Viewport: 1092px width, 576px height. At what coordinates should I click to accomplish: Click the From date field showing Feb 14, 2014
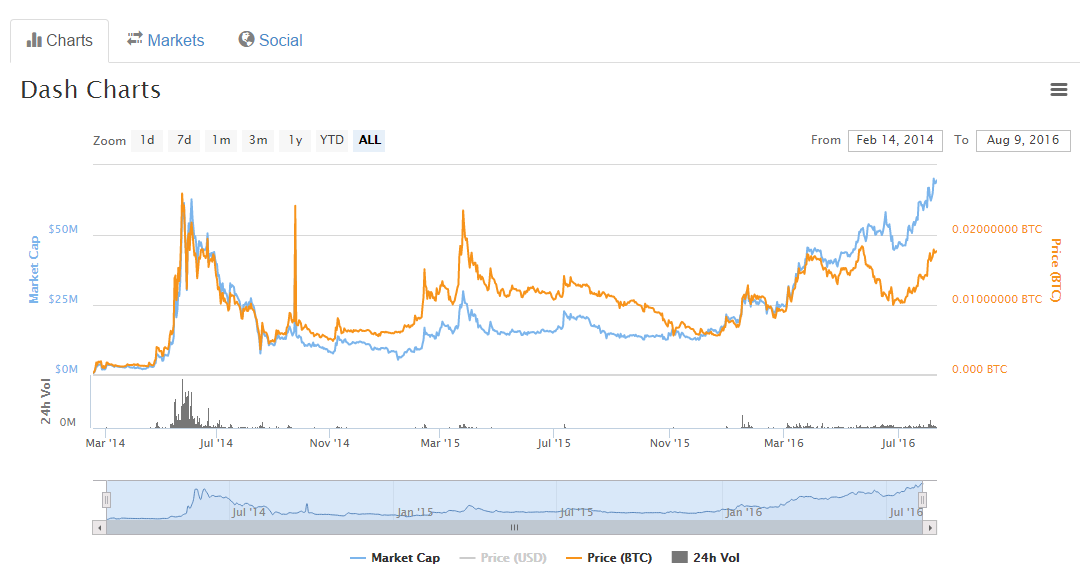[895, 140]
